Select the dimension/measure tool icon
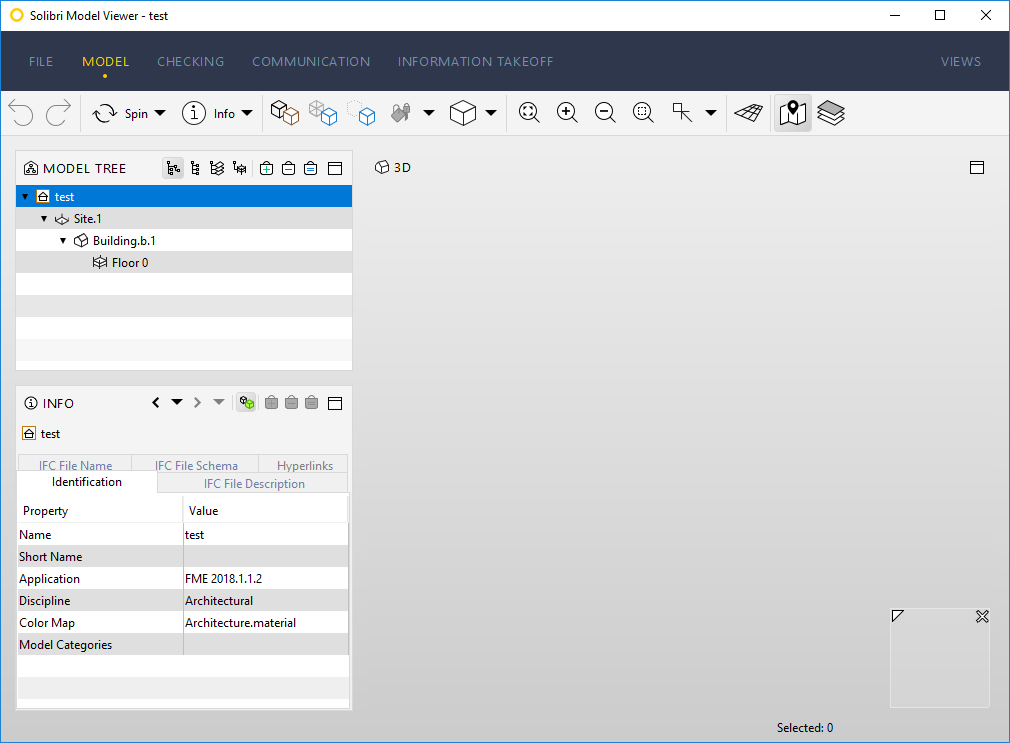 [681, 113]
